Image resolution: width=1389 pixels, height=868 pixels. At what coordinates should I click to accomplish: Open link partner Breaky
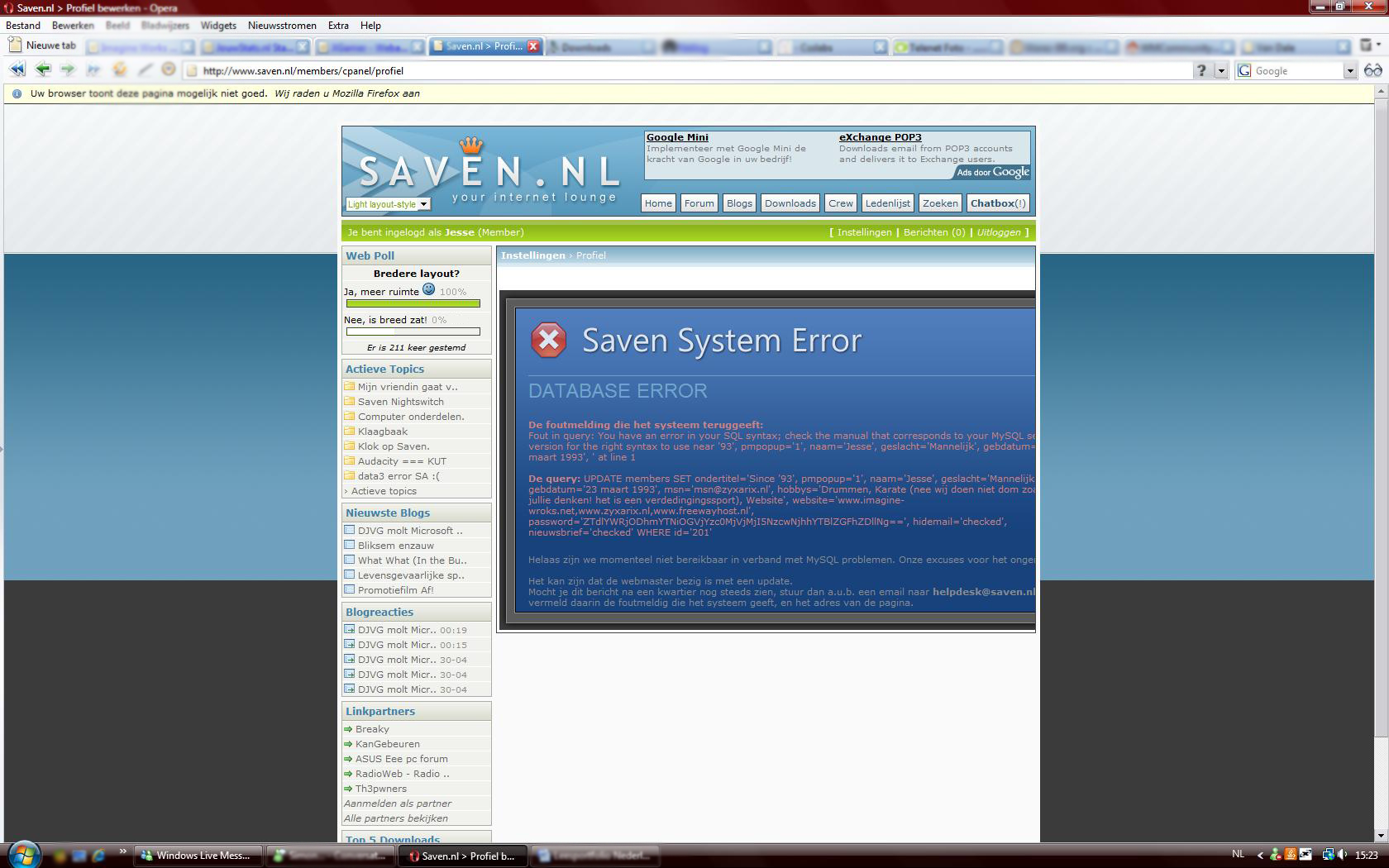(372, 729)
